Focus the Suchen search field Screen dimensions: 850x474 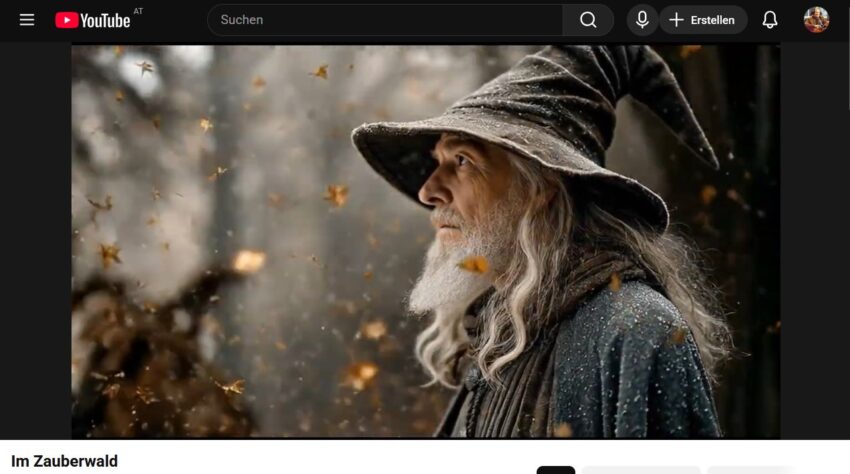[x=385, y=20]
